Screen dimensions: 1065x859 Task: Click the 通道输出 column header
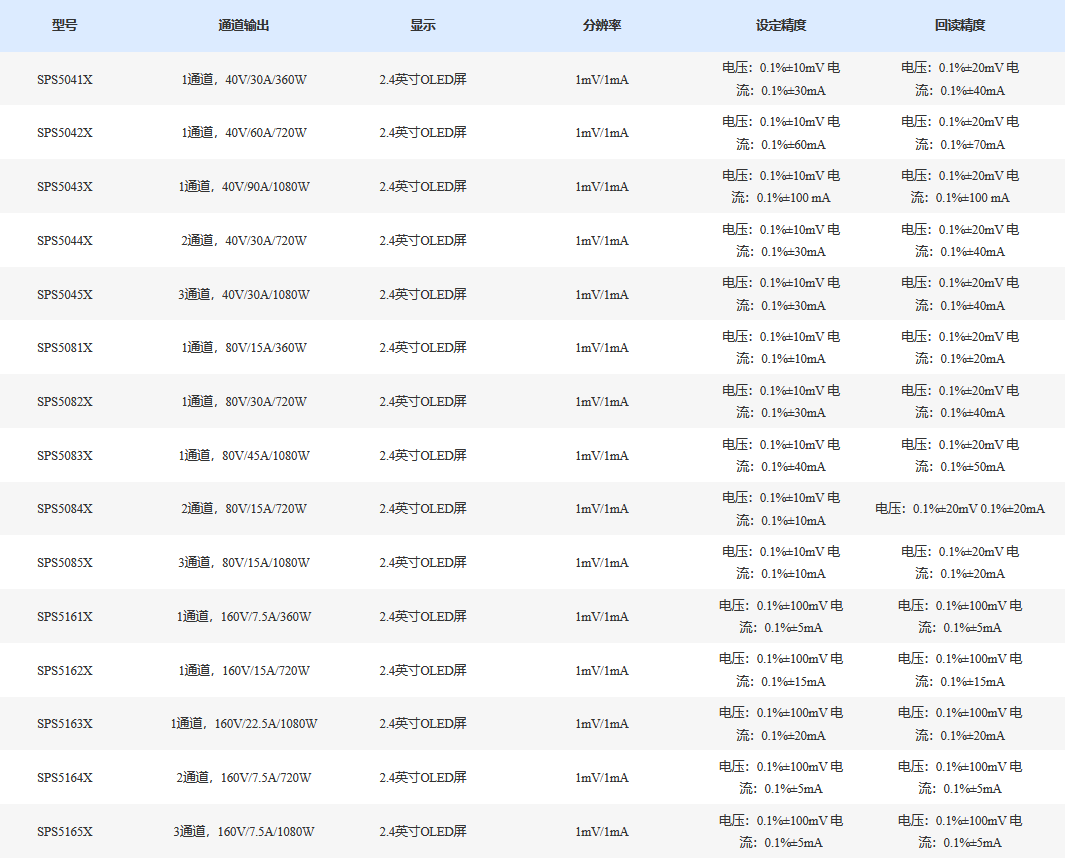[x=244, y=25]
